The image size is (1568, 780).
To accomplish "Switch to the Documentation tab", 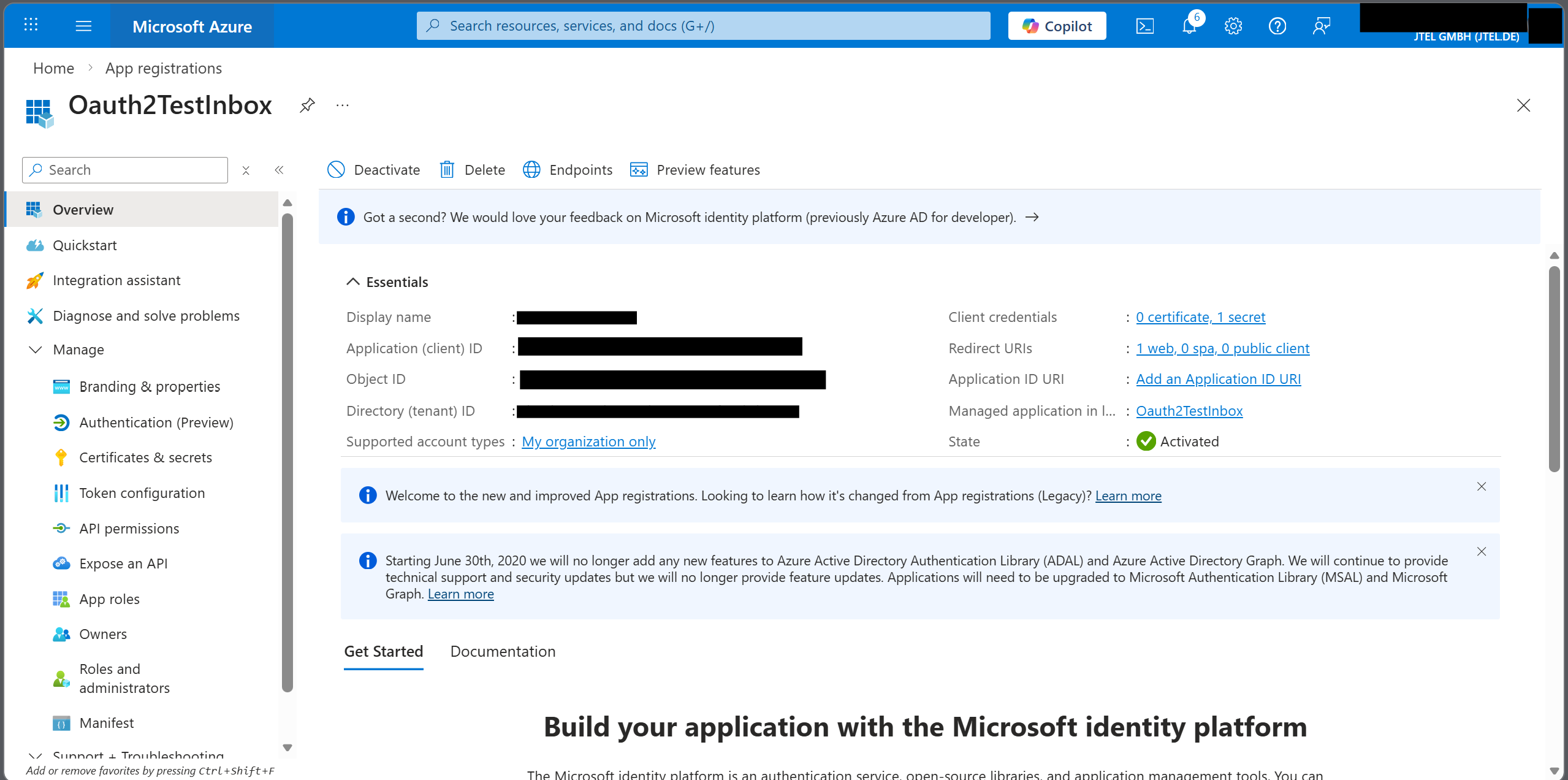I will coord(503,651).
